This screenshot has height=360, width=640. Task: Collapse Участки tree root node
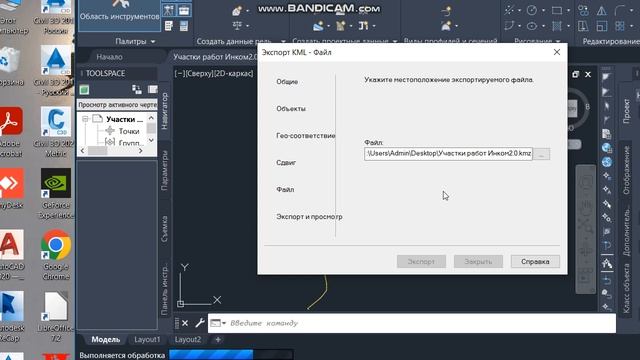(x=85, y=119)
